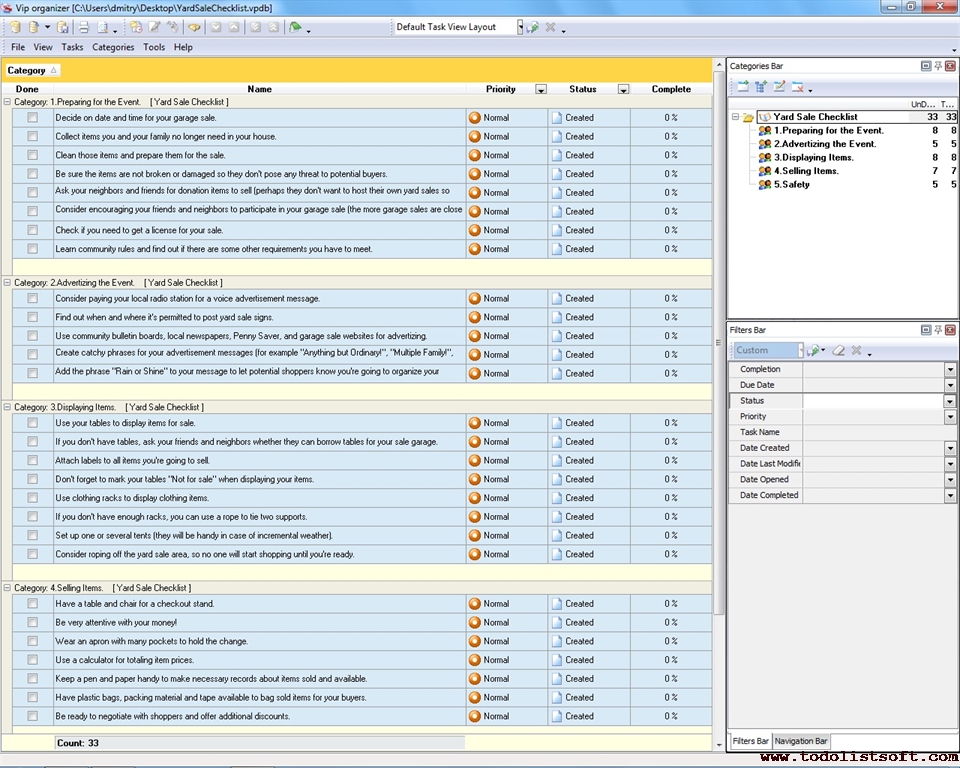Check Done box for 'Decide on date and time'
This screenshot has height=768, width=960.
click(32, 118)
